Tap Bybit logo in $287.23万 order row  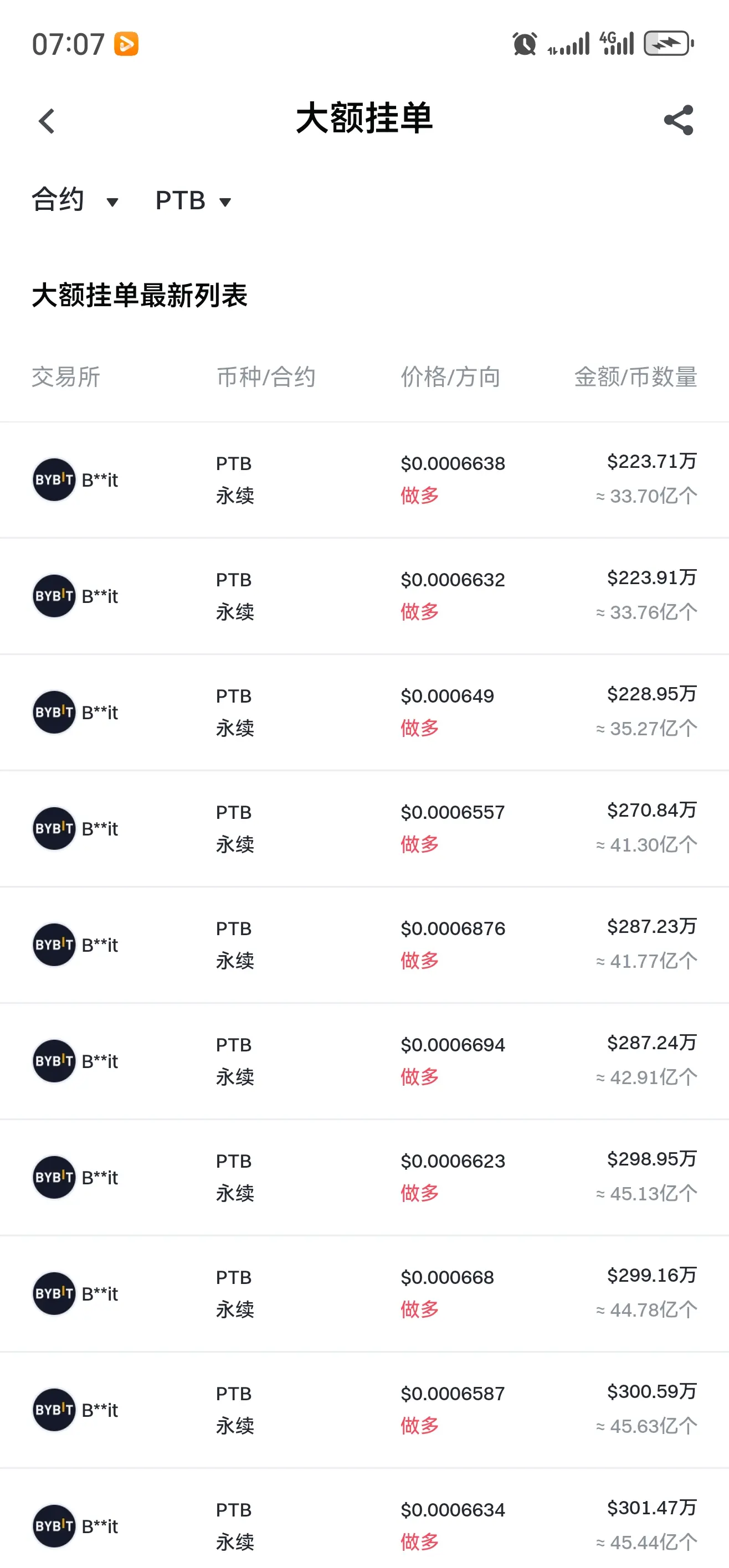54,945
